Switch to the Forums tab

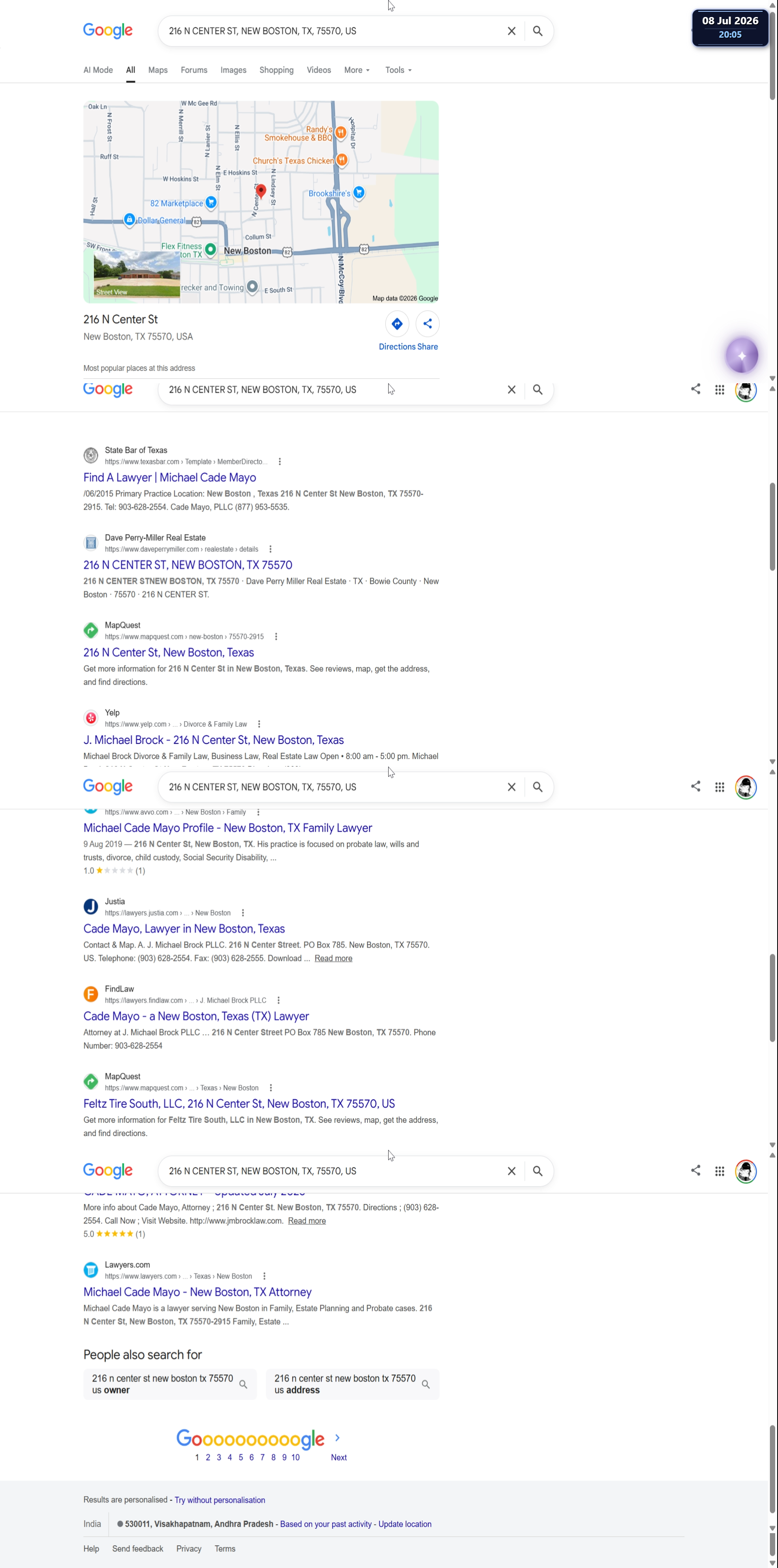194,70
